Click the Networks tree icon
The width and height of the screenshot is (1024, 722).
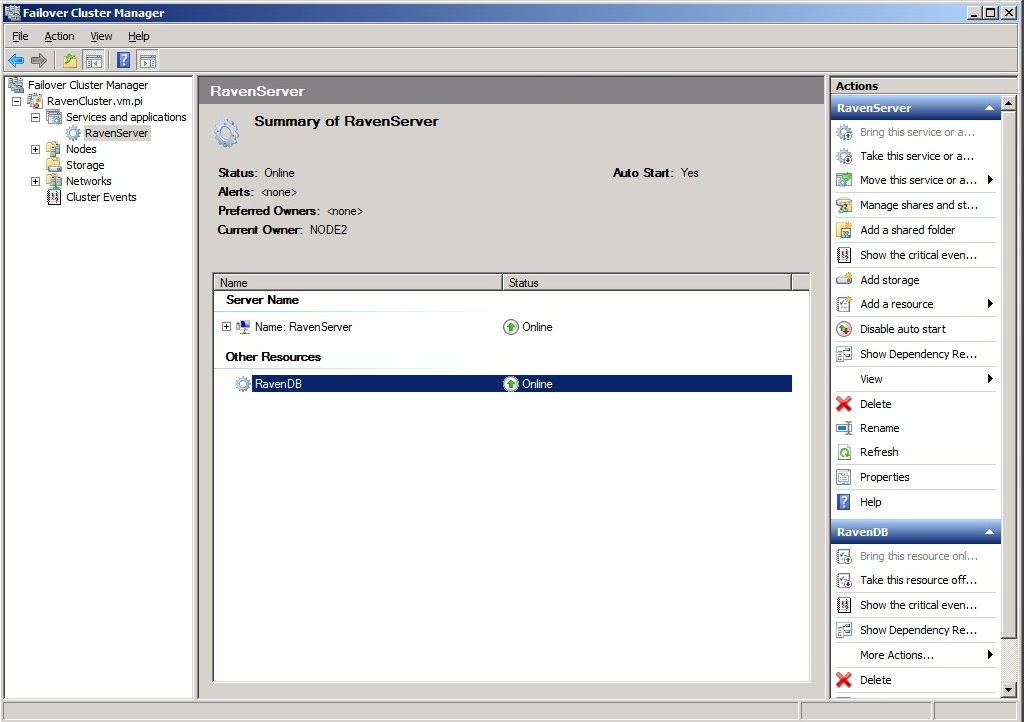54,181
